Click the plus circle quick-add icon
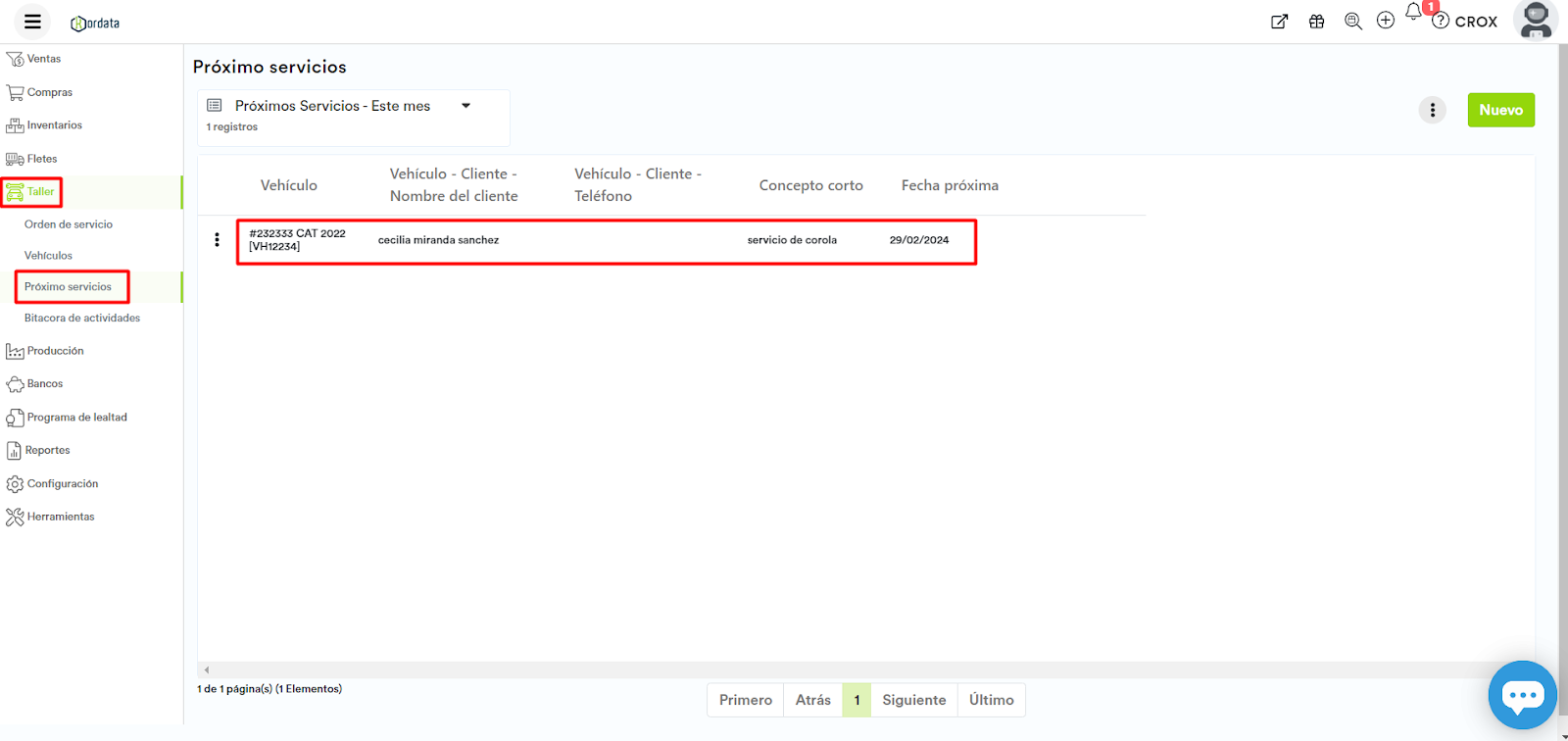Image resolution: width=1568 pixels, height=741 pixels. [1385, 21]
